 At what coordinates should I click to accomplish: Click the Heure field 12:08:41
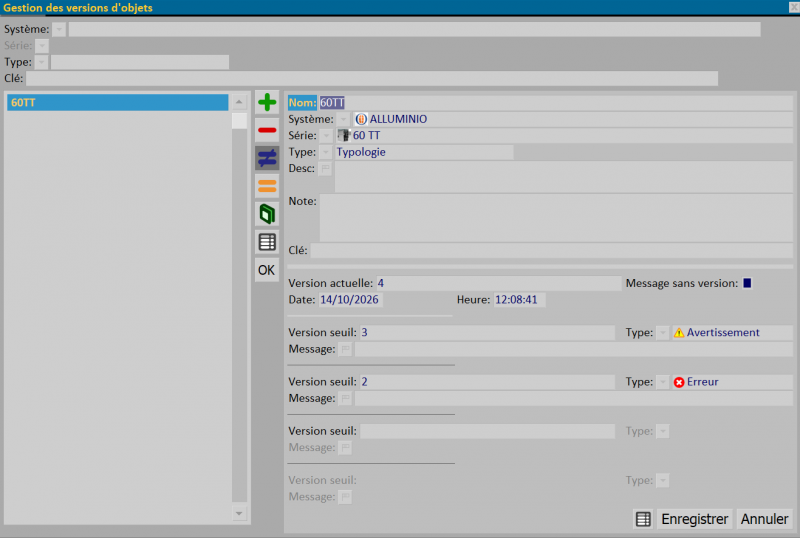[519, 300]
